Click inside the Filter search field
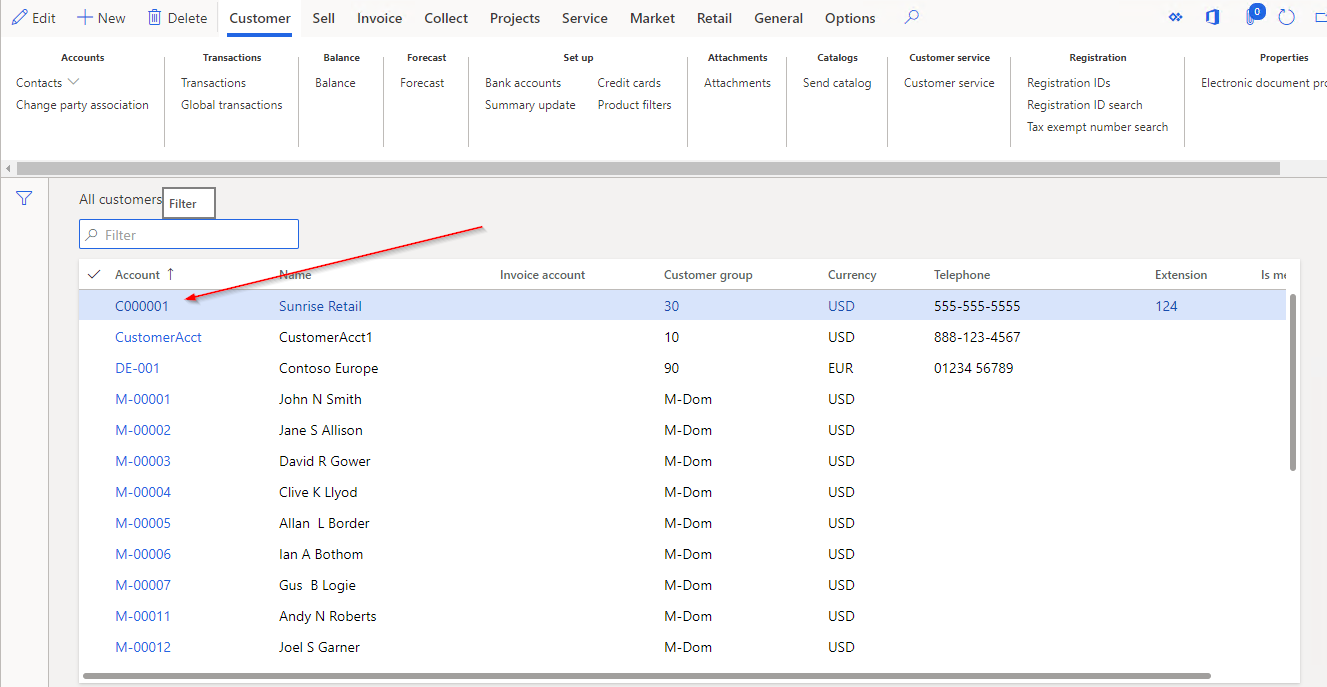Screen dimensions: 1327x687 coord(188,234)
